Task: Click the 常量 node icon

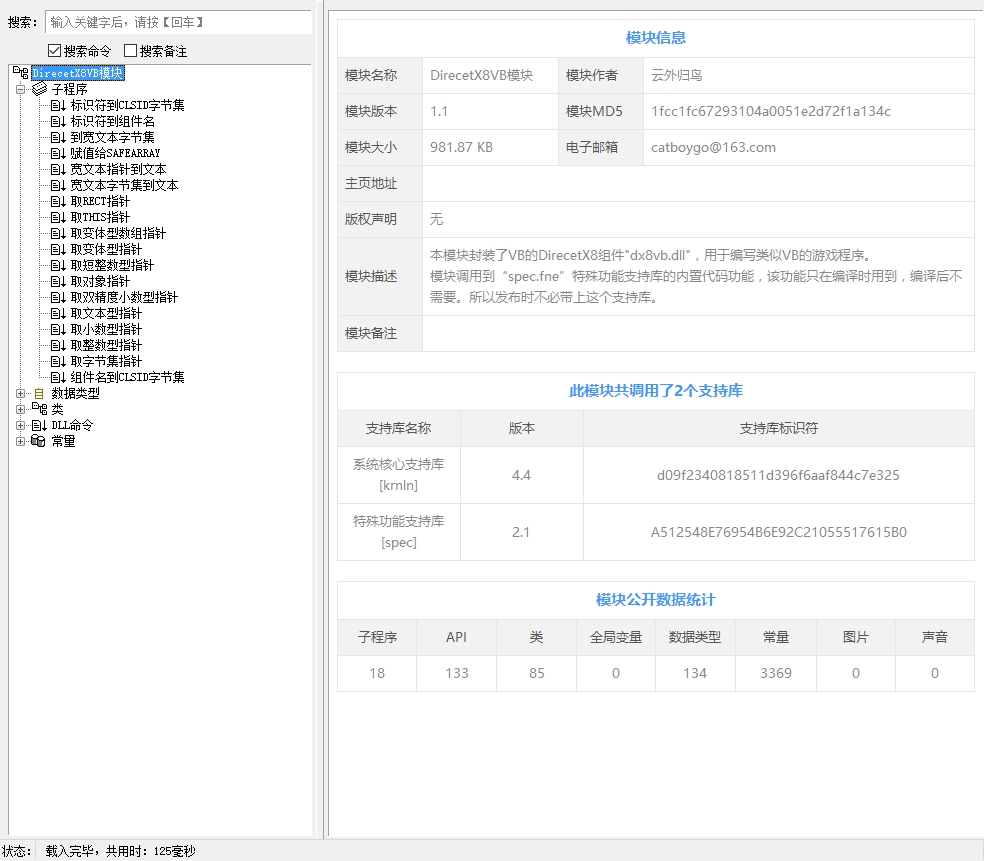Action: click(x=39, y=441)
